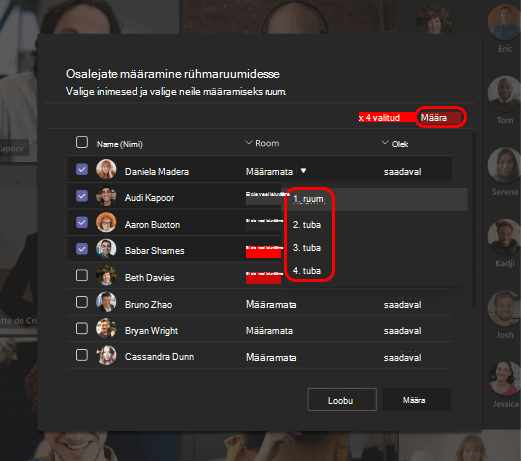This screenshot has height=461, width=521.
Task: Uncheck Daniela Madera's checkbox
Action: (82, 169)
